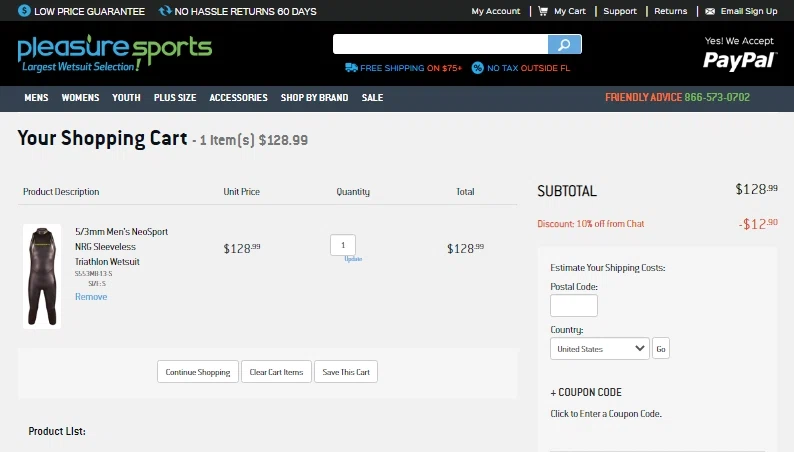Click the quantity input box
794x452 pixels.
click(343, 245)
